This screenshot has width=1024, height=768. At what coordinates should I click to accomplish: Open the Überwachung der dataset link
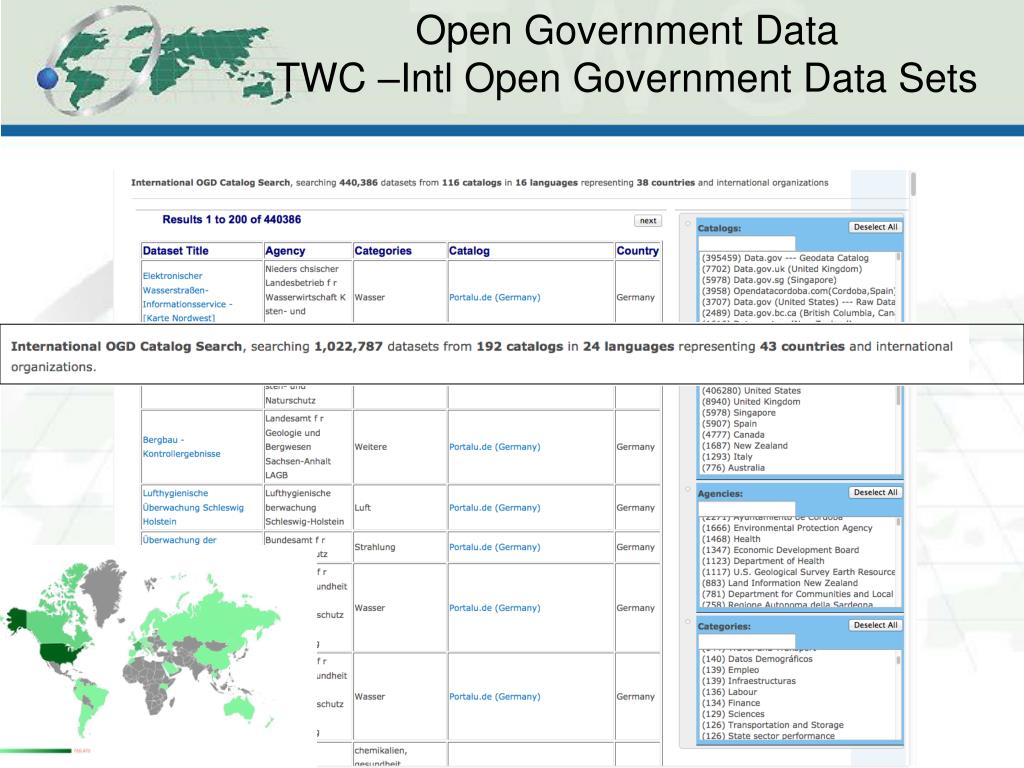(x=180, y=540)
